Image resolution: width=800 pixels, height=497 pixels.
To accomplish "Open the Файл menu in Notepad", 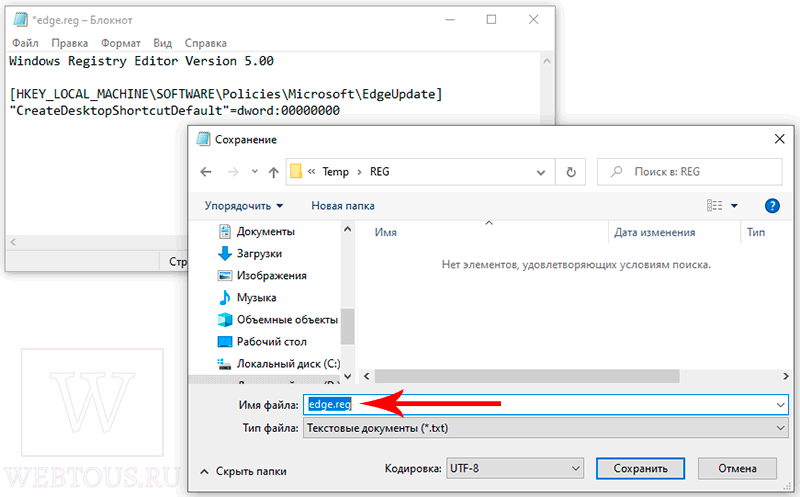I will point(25,43).
